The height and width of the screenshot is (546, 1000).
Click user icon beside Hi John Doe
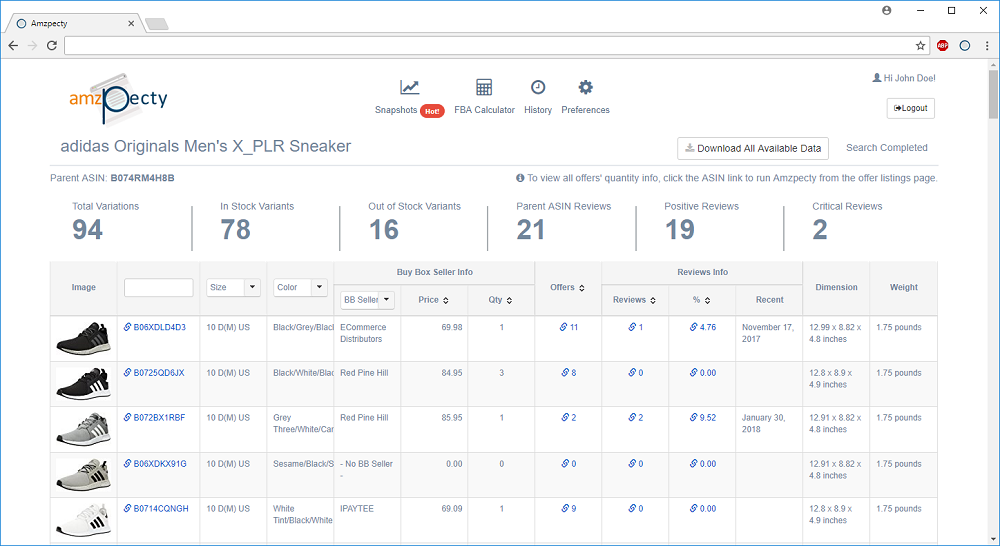(x=877, y=78)
